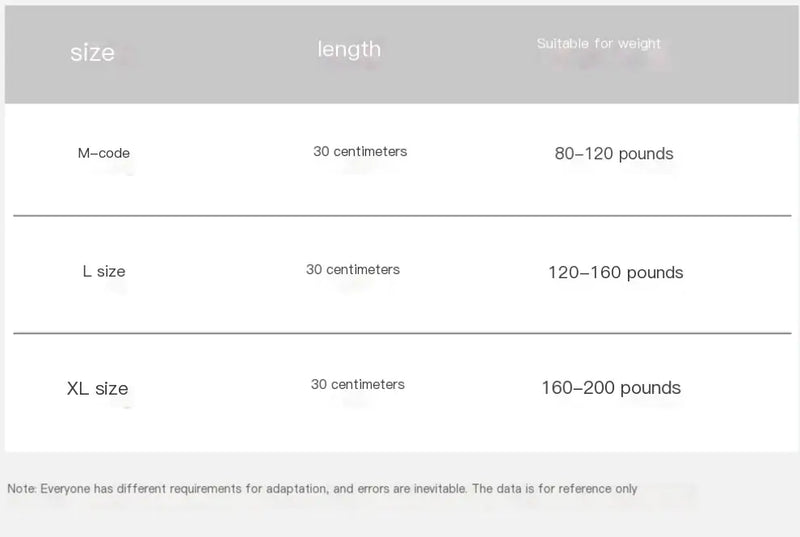Click the "length" column header
Screen dimensions: 800x537
click(x=349, y=49)
